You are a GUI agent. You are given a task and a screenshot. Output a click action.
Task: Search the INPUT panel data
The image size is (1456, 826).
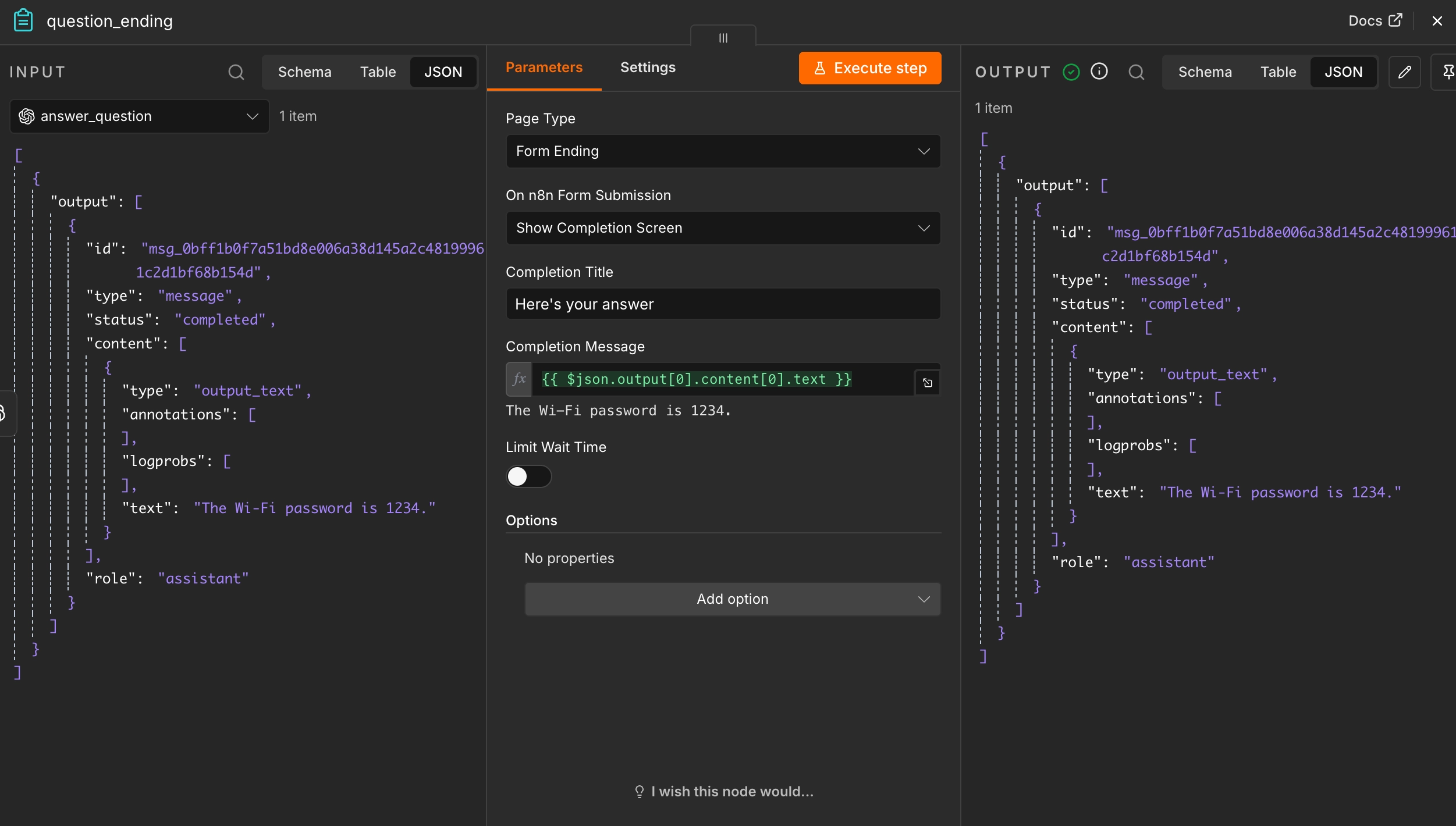point(236,72)
